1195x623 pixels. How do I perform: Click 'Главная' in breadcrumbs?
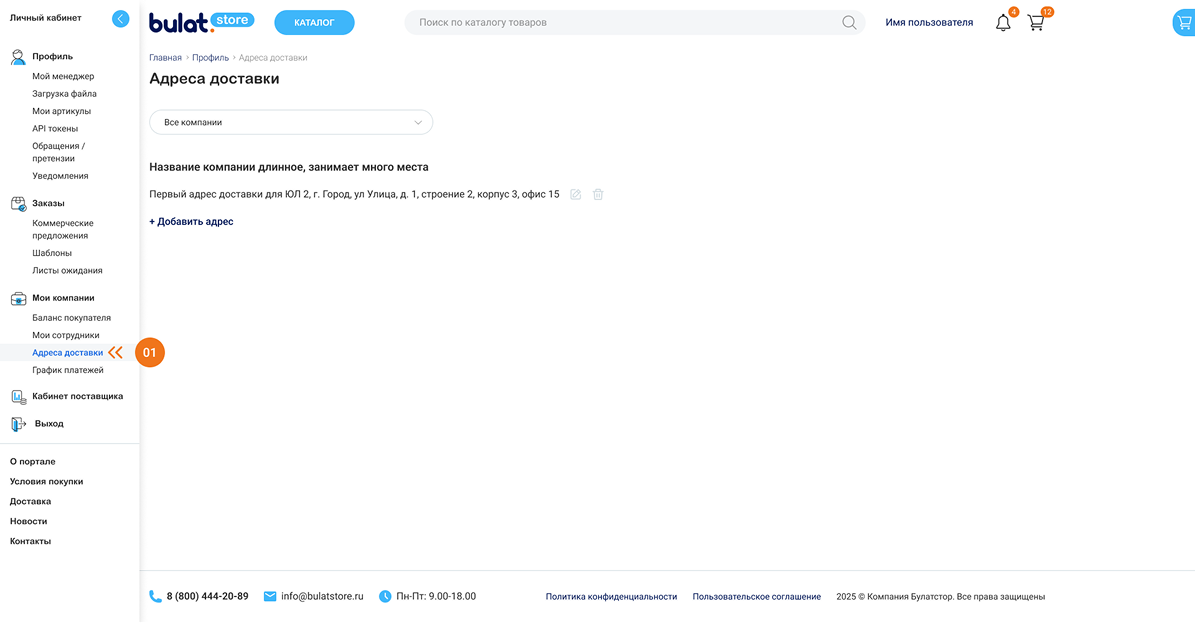[165, 58]
